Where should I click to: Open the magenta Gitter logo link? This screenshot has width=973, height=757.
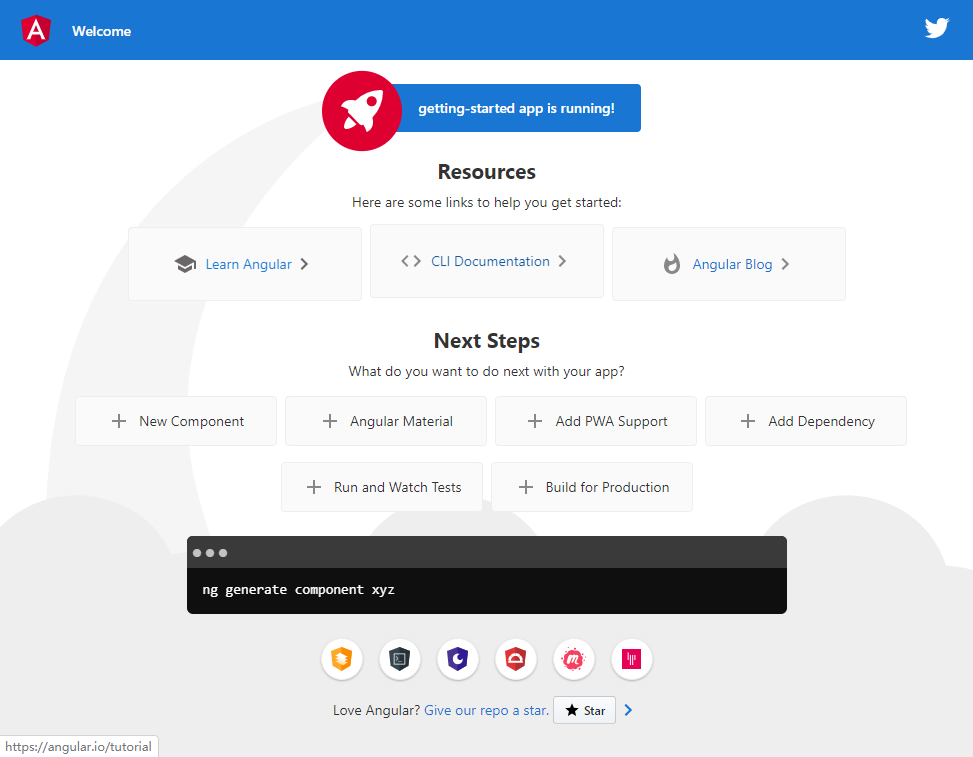click(632, 659)
